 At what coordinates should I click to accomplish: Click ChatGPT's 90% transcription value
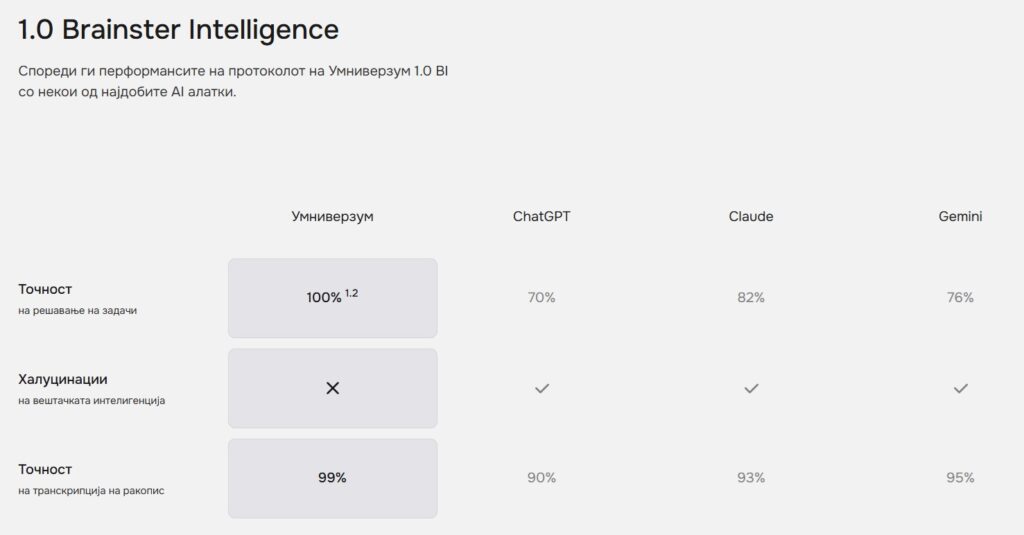[x=542, y=478]
